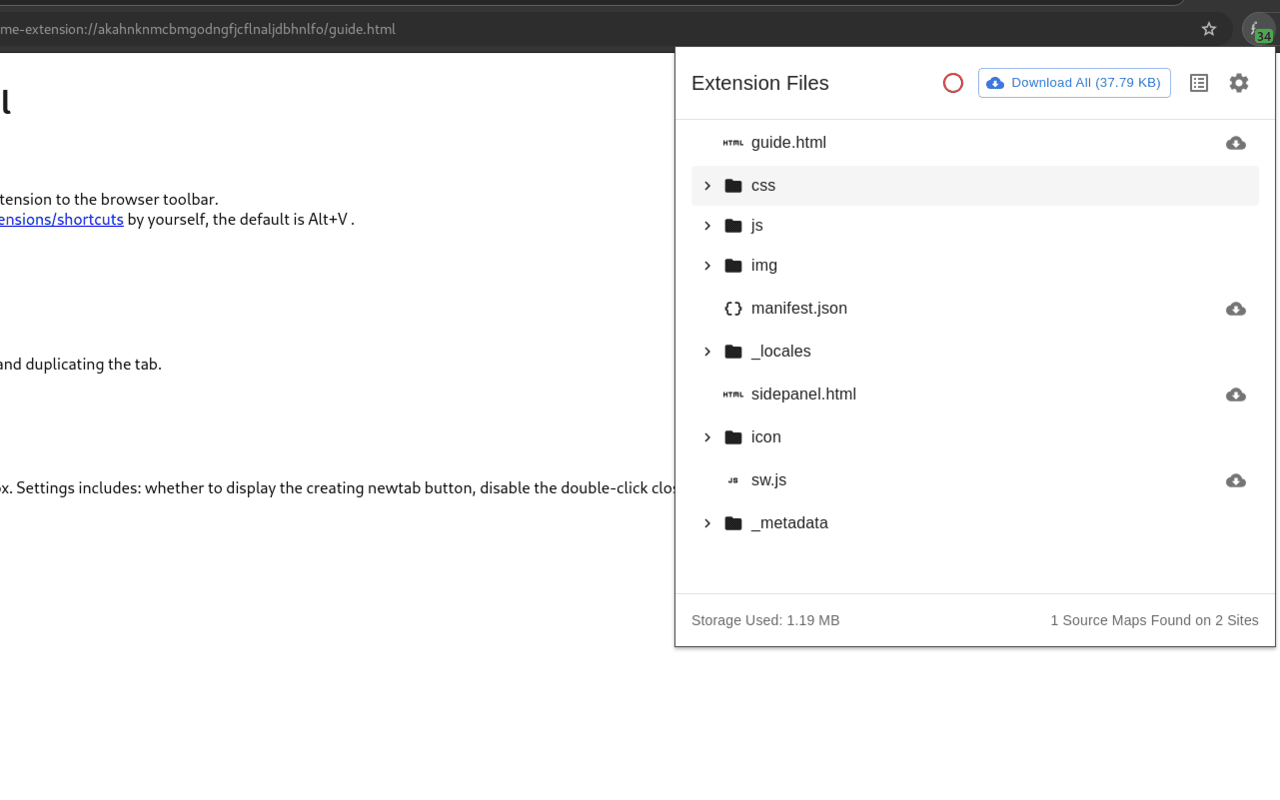The width and height of the screenshot is (1280, 800).
Task: Open extension settings gear icon
Action: point(1239,83)
